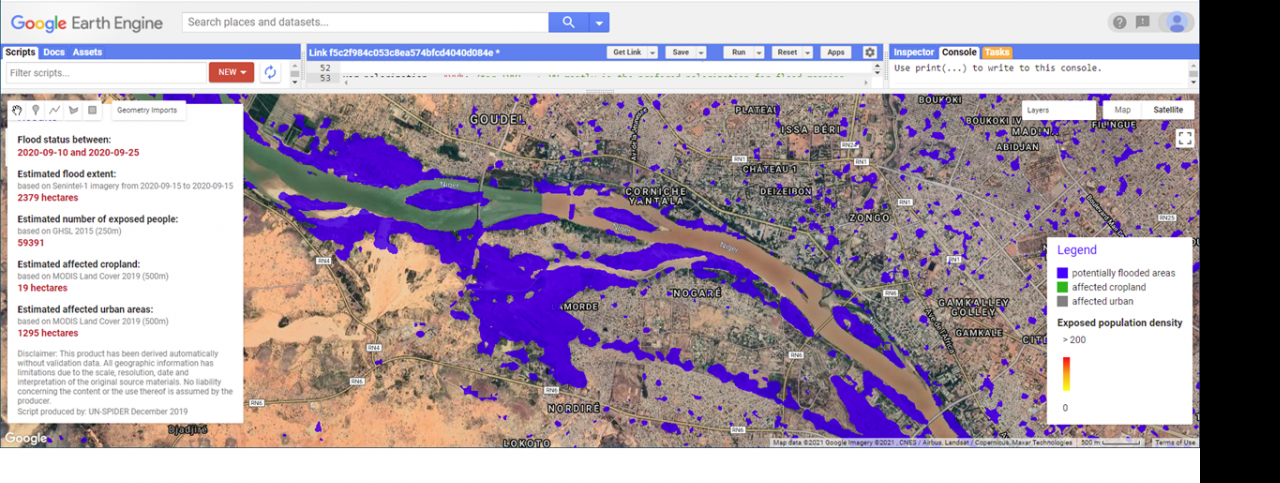Select the hand pan tool
This screenshot has height=483, width=1280.
click(x=17, y=110)
